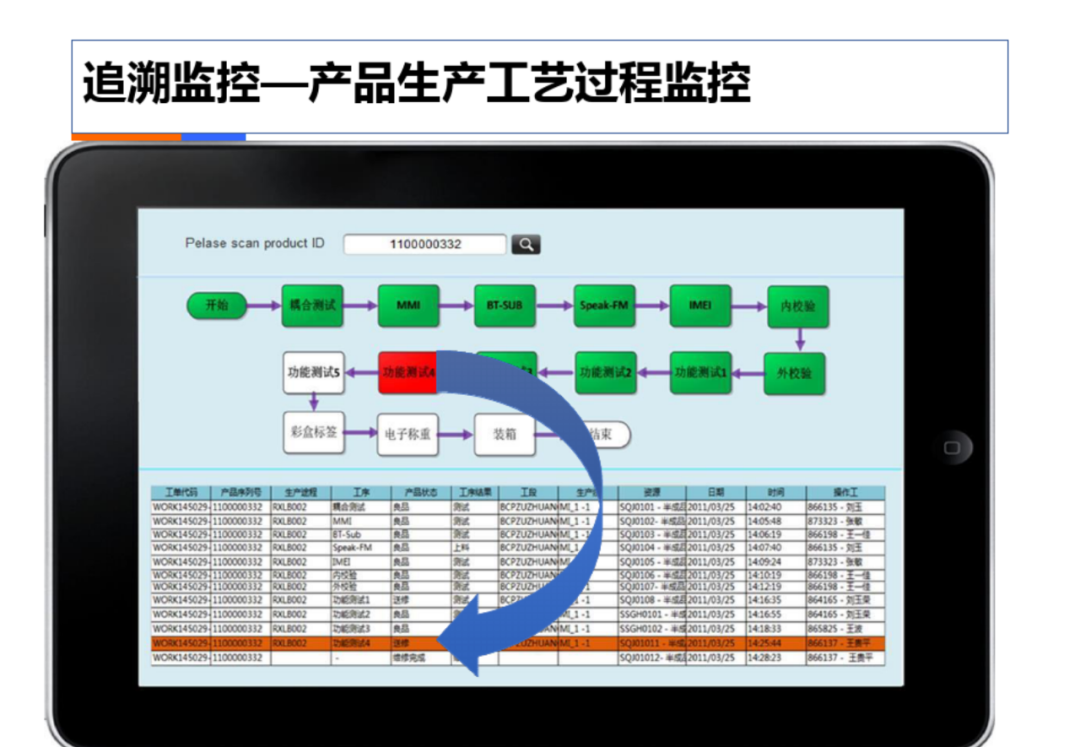1080x747 pixels.
Task: Select the table cell with time 14:16:35
Action: tap(776, 600)
